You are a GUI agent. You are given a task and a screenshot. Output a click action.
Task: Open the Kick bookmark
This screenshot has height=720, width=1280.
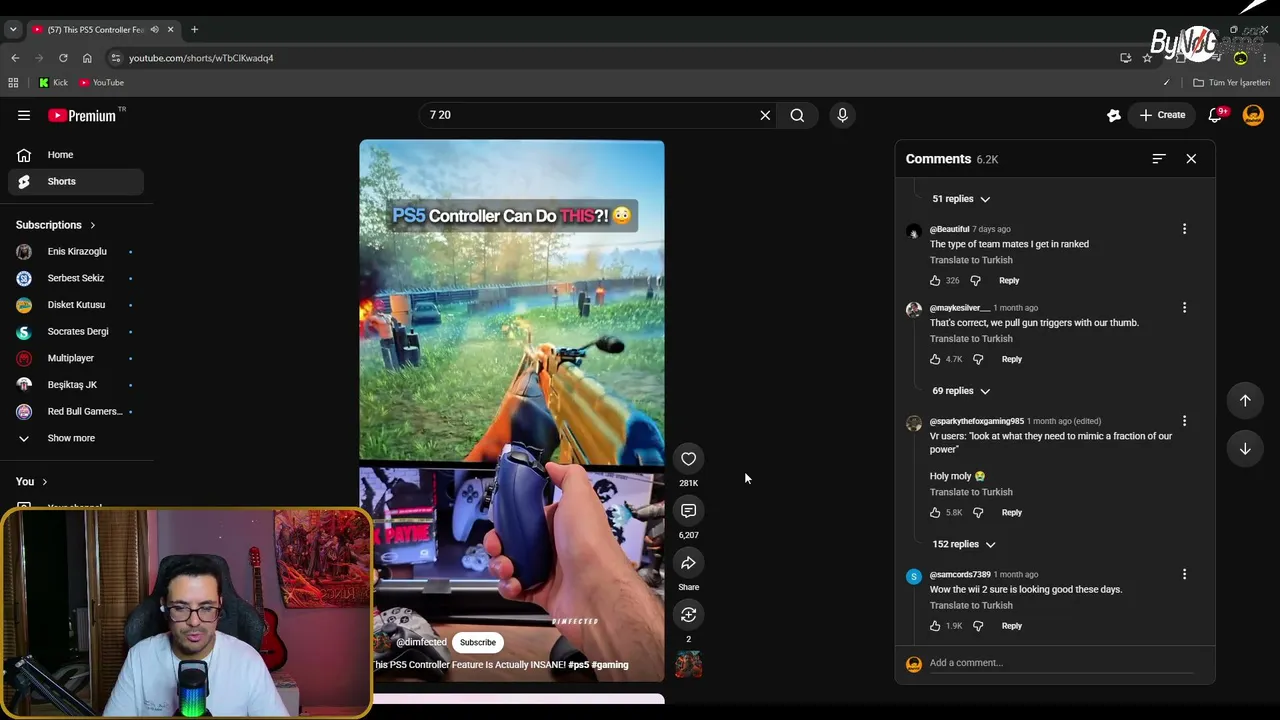(53, 83)
